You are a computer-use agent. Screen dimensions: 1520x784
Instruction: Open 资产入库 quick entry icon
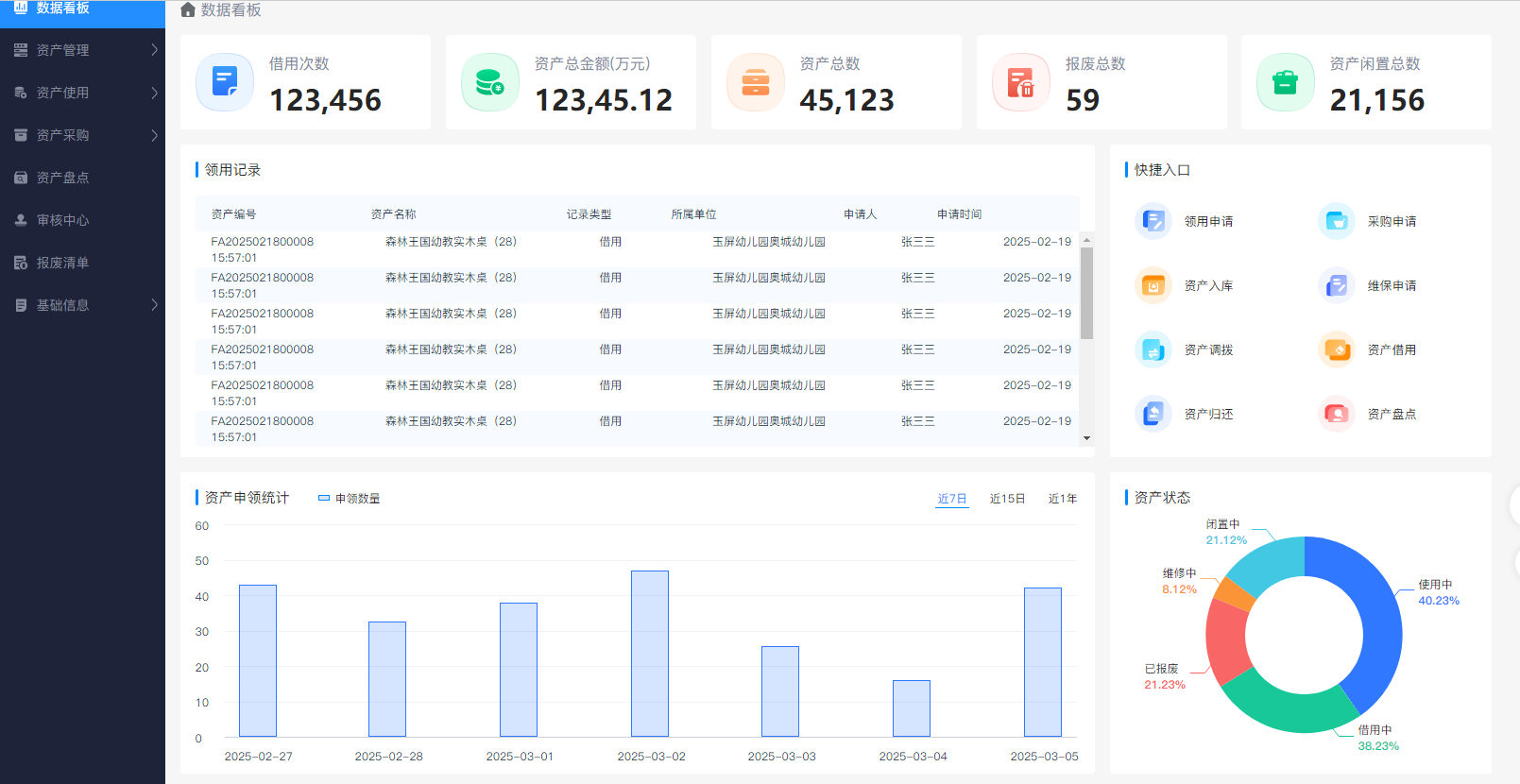[x=1153, y=285]
